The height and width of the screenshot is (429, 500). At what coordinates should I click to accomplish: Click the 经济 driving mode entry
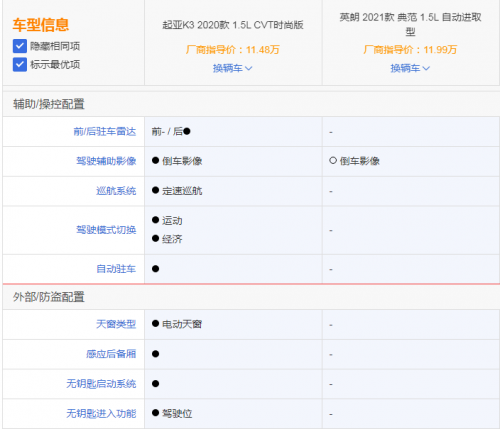[167, 239]
